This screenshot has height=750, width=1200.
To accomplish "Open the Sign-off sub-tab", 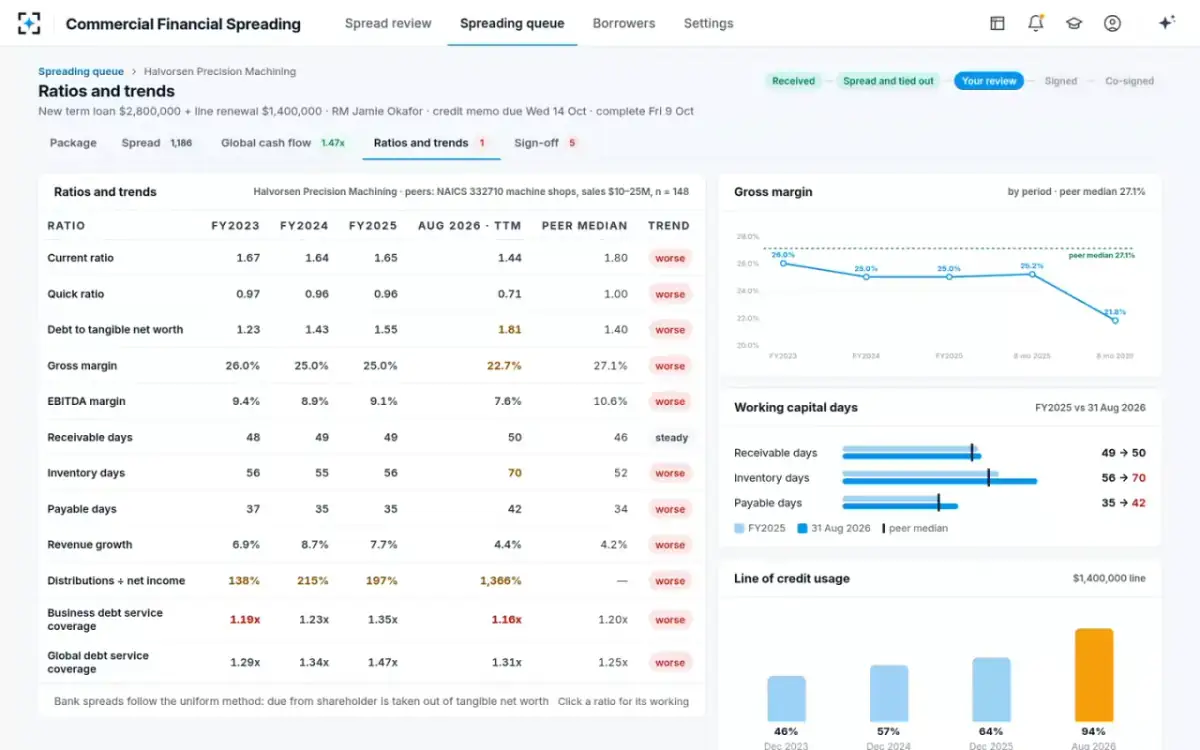I will pos(546,143).
